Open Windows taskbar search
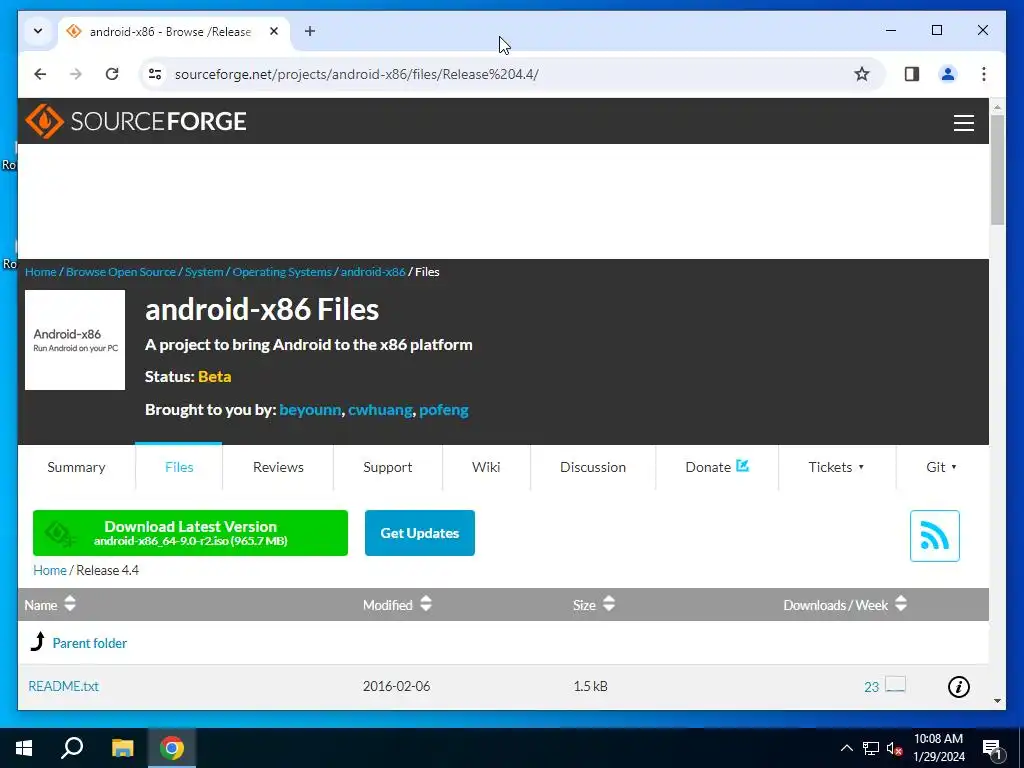Screen dimensions: 1024x768 (x=72, y=748)
